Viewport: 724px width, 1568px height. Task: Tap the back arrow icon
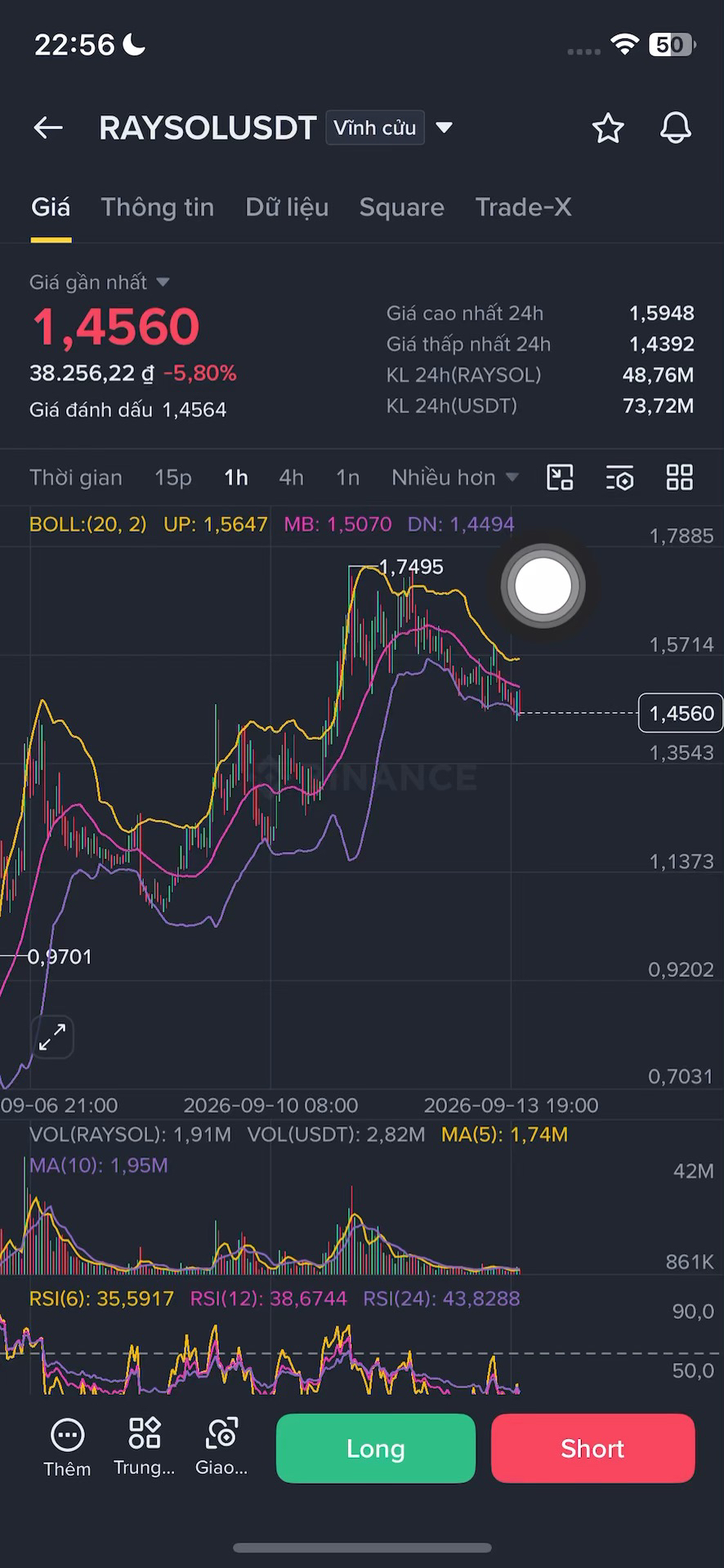coord(48,127)
